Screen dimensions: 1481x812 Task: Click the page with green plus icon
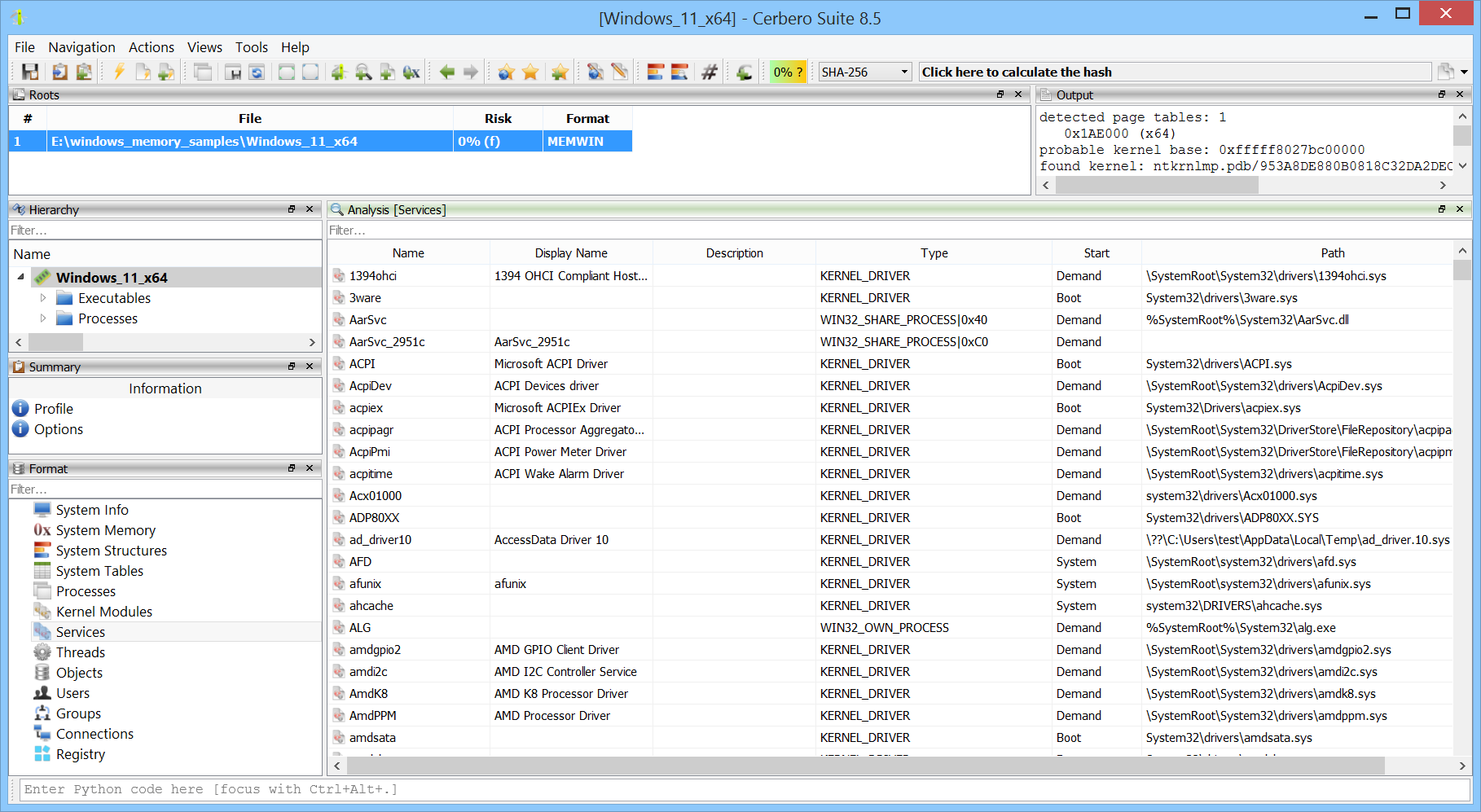[x=166, y=72]
